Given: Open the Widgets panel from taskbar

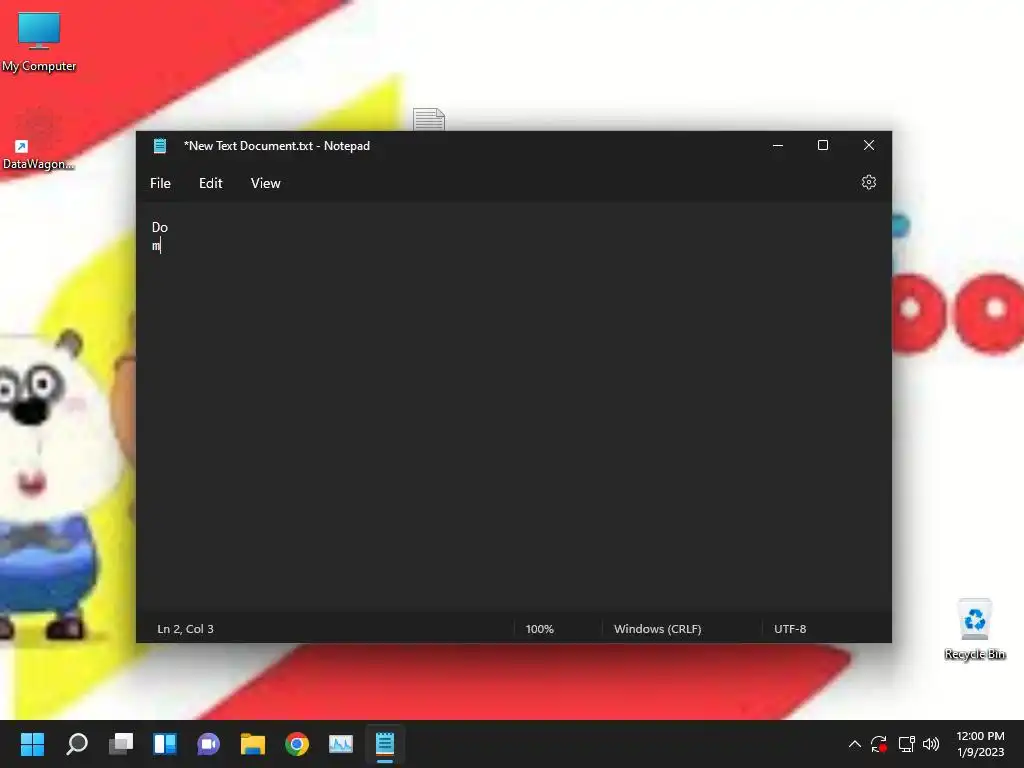Looking at the screenshot, I should coord(165,744).
